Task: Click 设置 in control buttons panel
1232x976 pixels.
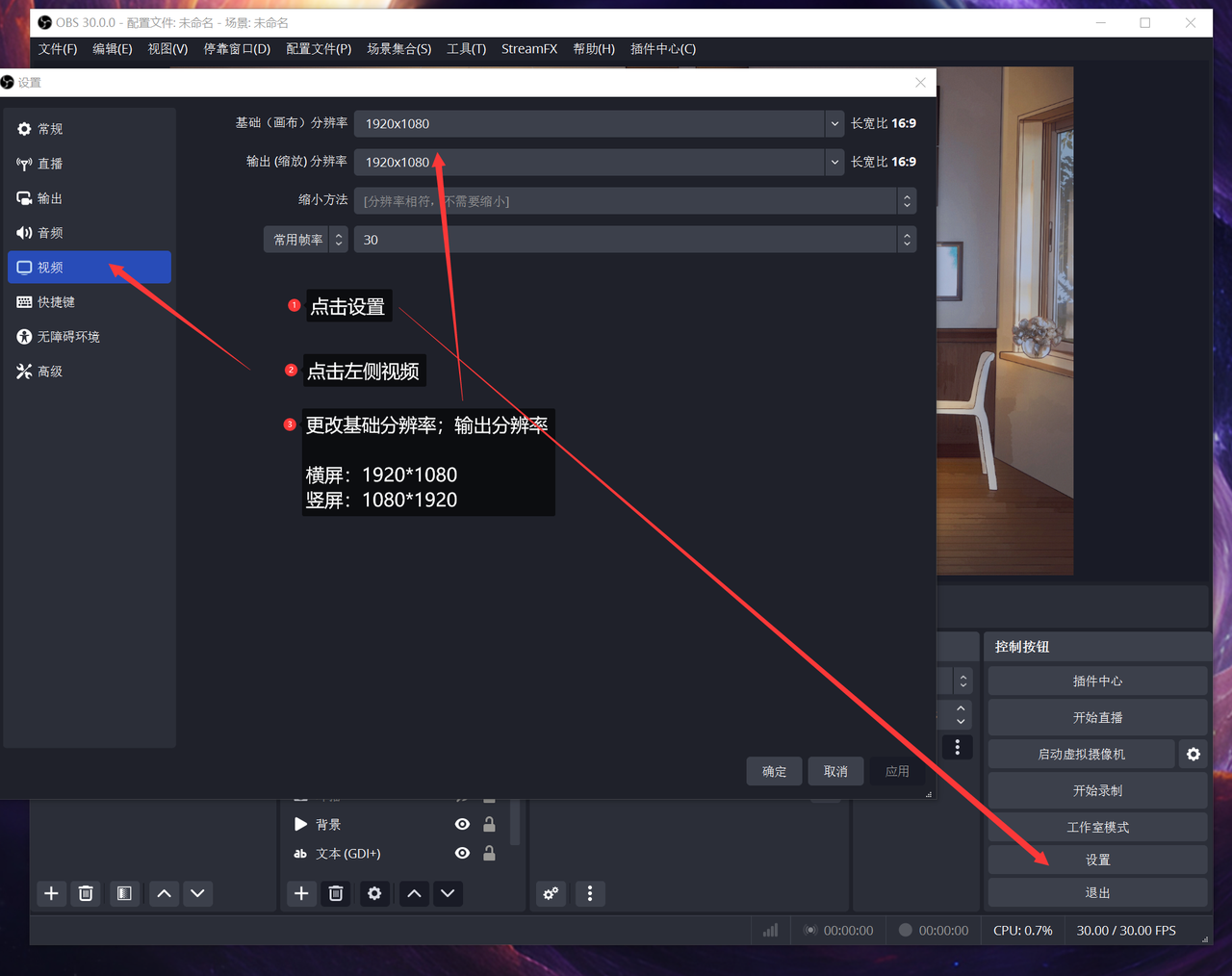Action: pyautogui.click(x=1097, y=860)
